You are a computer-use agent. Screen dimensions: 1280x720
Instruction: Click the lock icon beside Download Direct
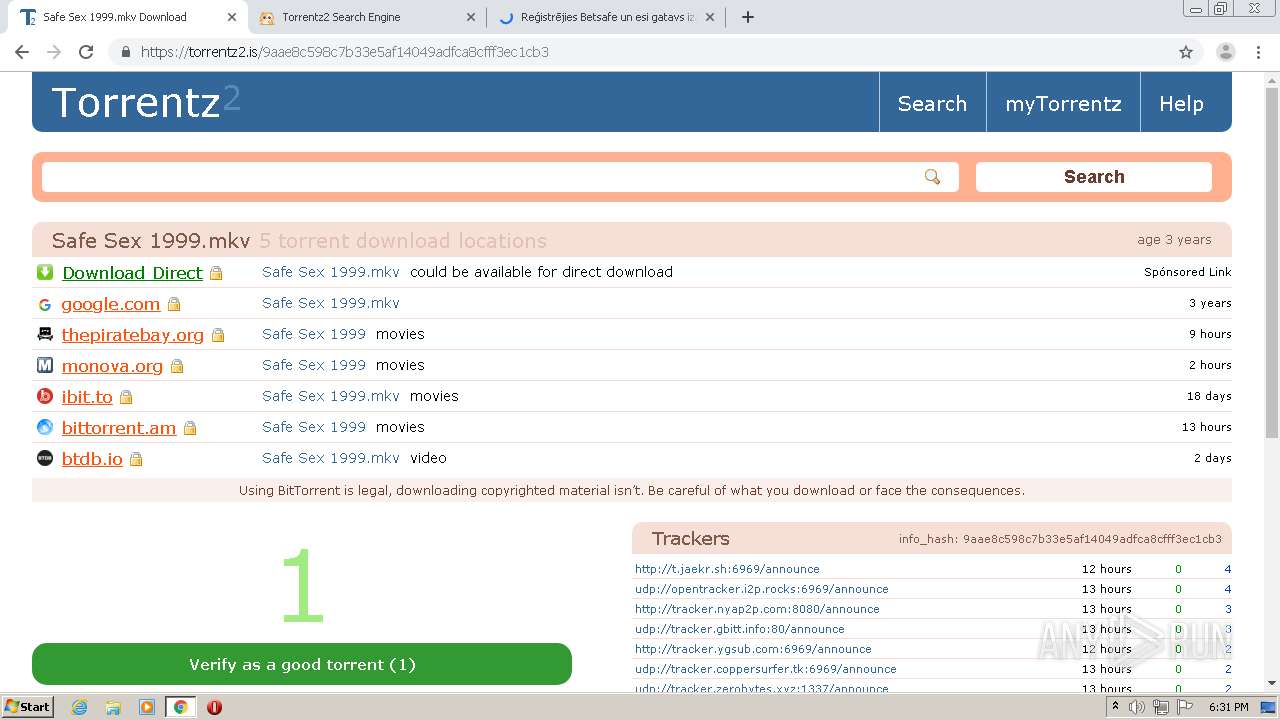pos(216,274)
